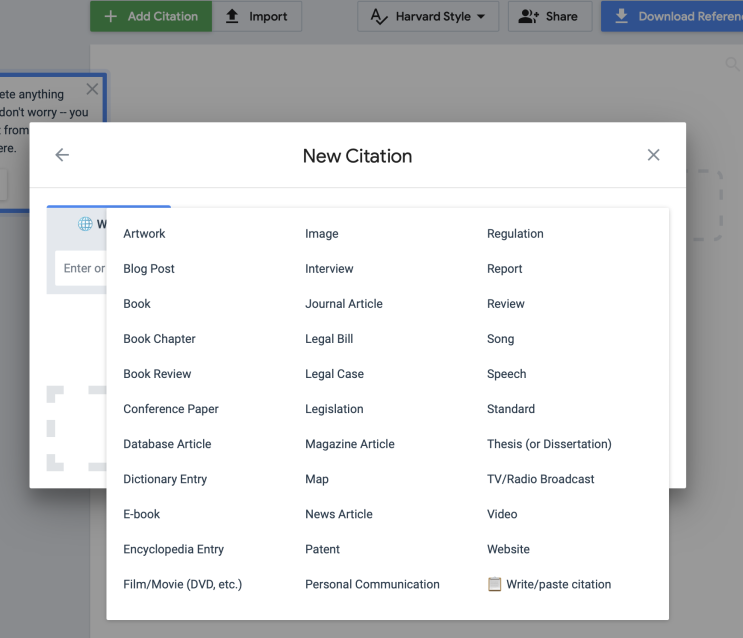
Task: Click the globe website tab icon
Action: [85, 224]
